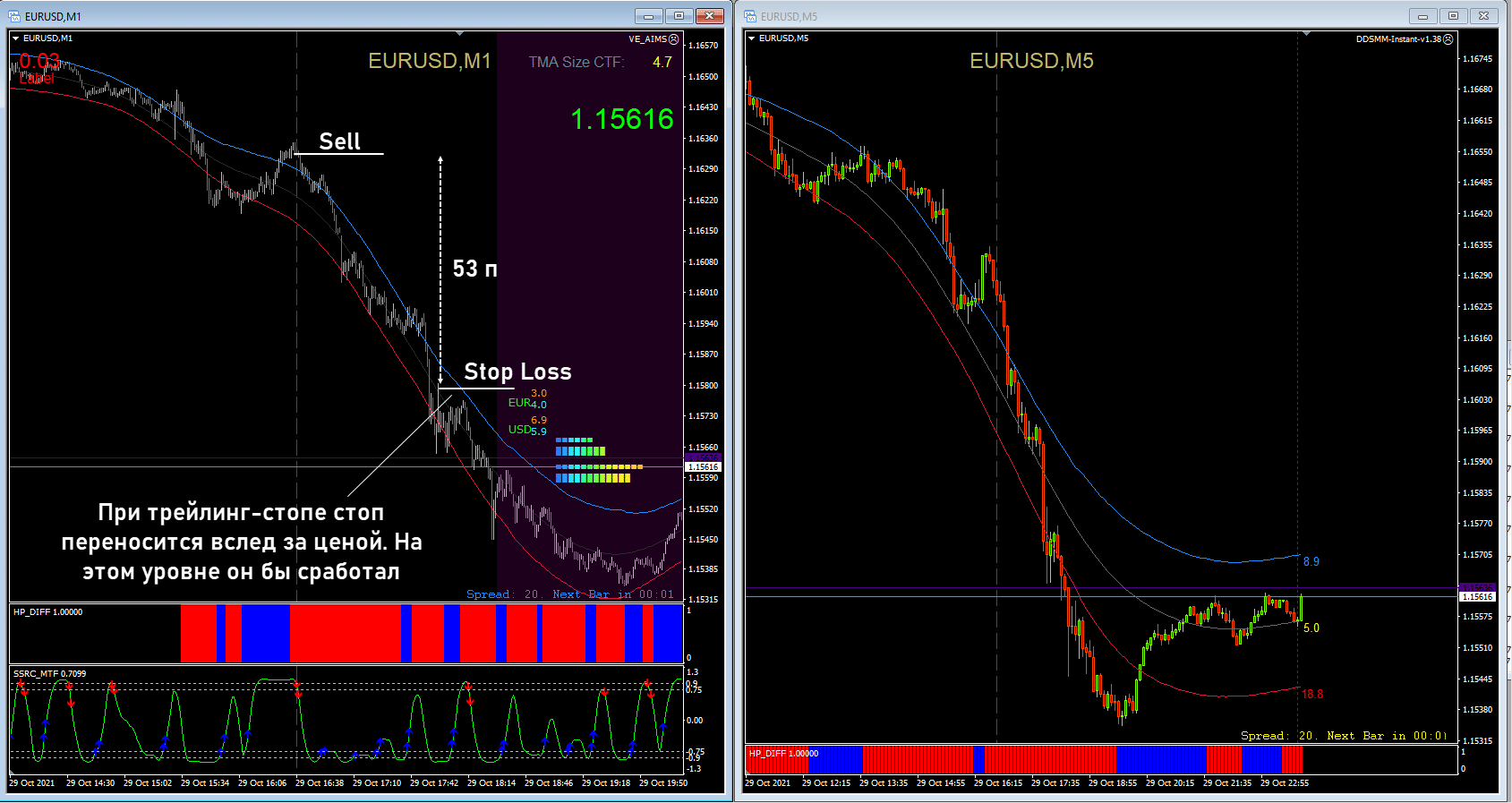Click the green 1.15616 price display
Image resolution: width=1512 pixels, height=803 pixels.
click(621, 119)
